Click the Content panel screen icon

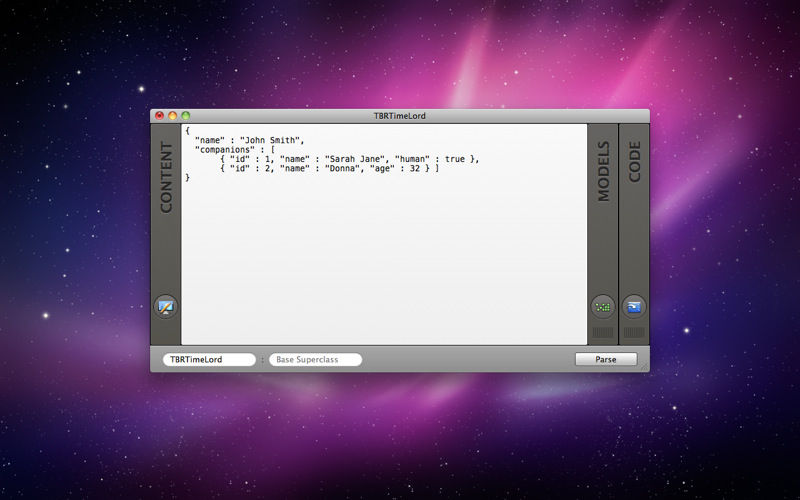[166, 307]
